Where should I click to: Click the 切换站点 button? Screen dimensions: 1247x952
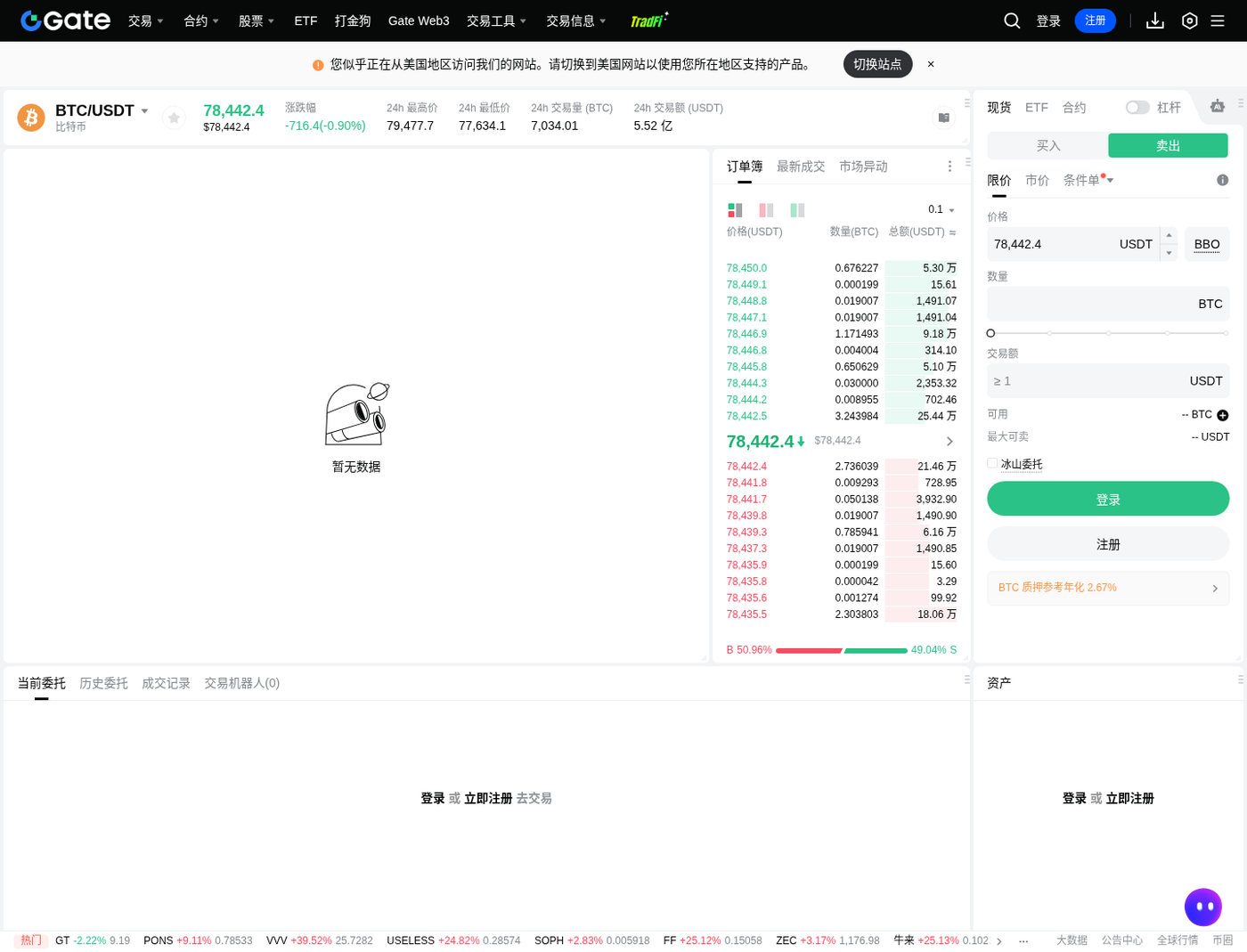tap(877, 64)
